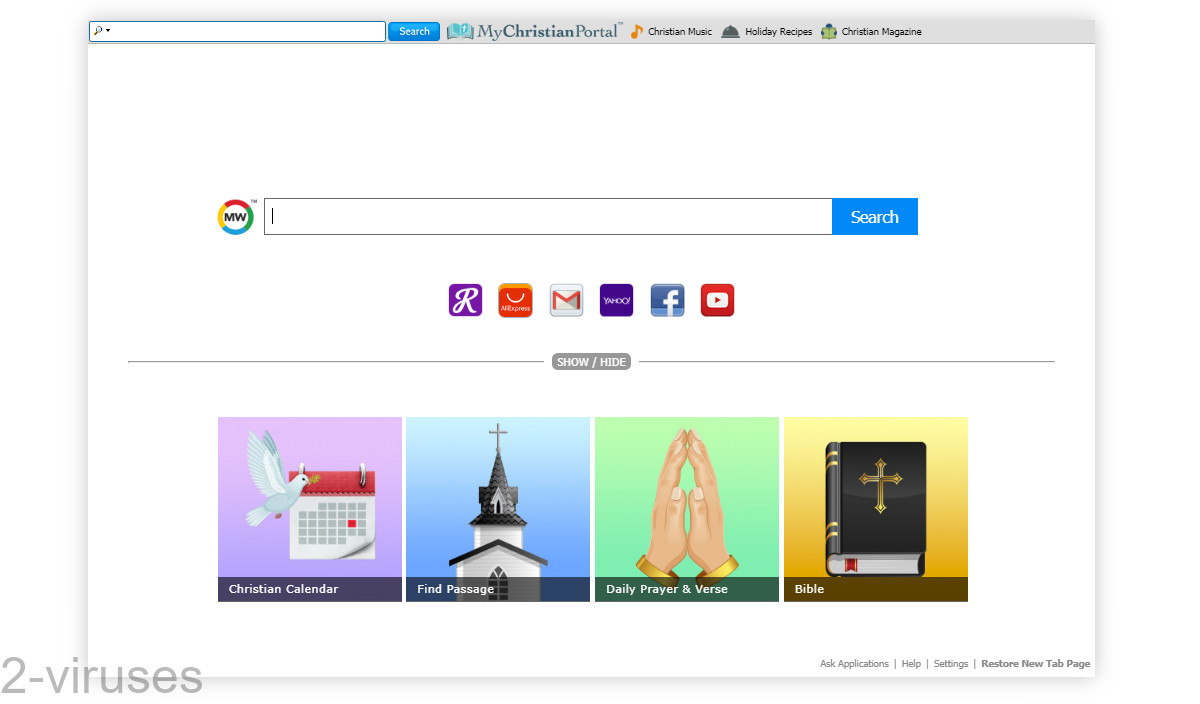Click Restore New Tab Page
Image resolution: width=1200 pixels, height=704 pixels.
point(1035,663)
